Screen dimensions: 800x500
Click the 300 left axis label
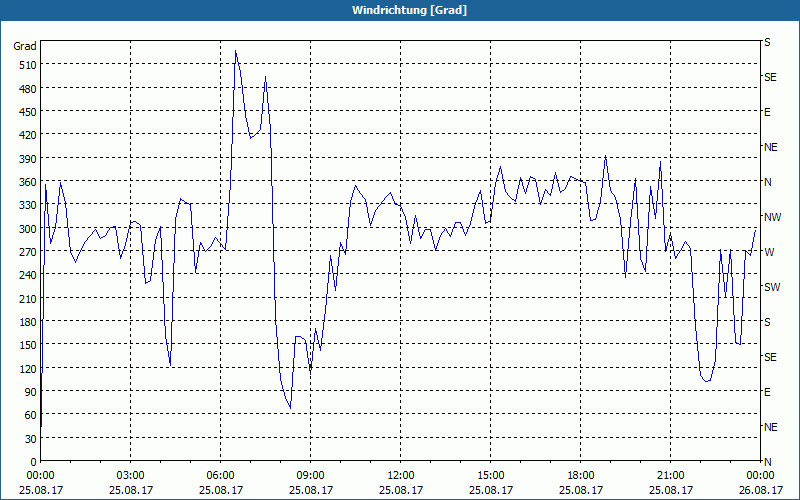(28, 229)
